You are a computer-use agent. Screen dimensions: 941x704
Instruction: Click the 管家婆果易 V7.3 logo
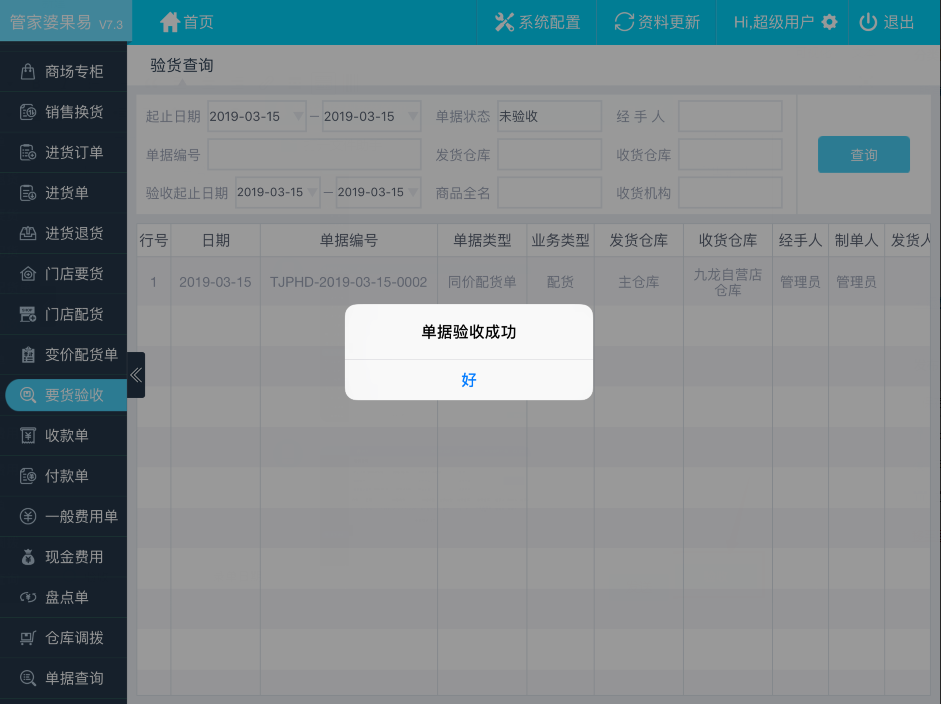click(x=66, y=23)
